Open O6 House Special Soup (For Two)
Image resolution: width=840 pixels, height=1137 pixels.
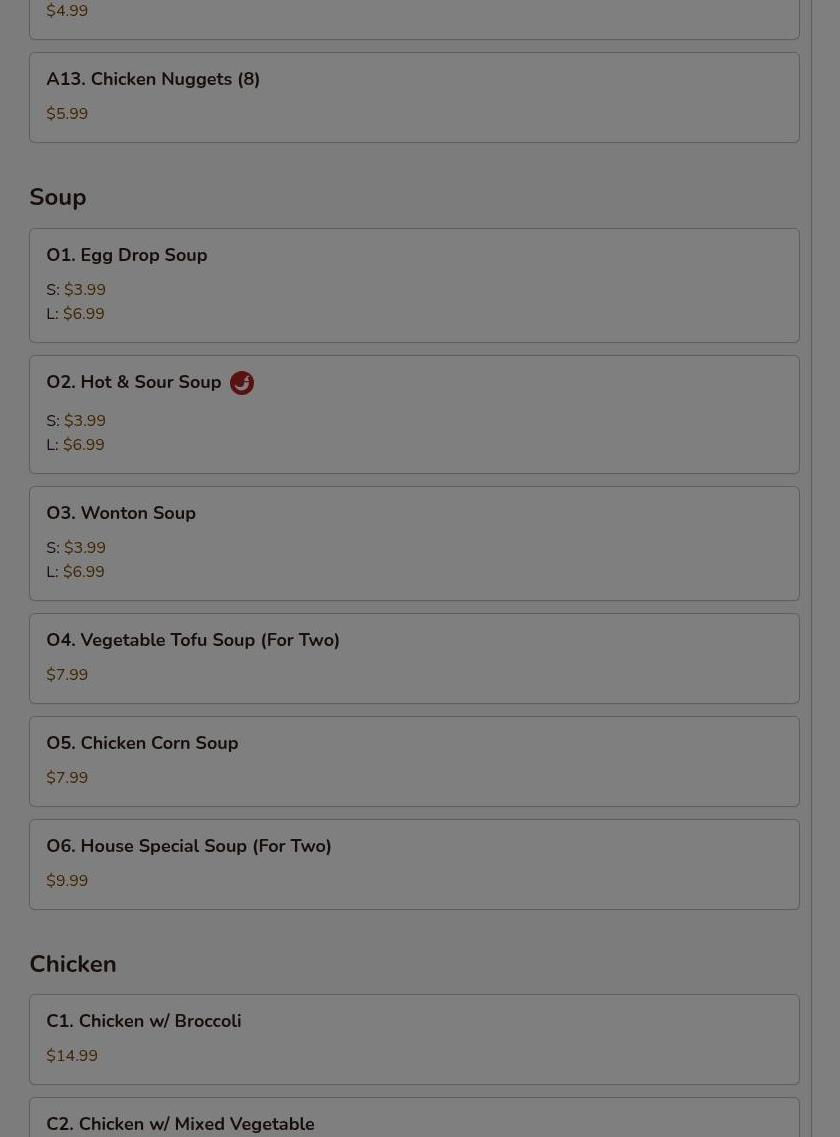[189, 847]
